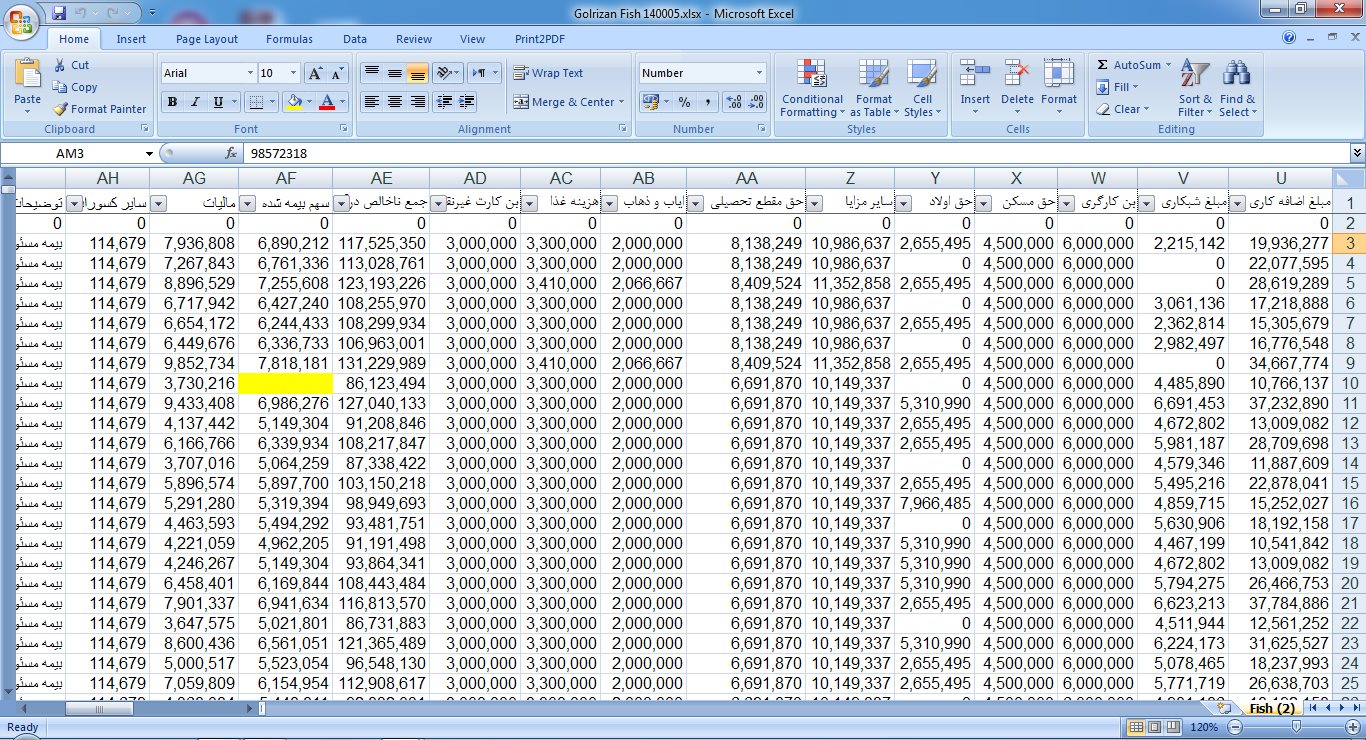Open the font name dropdown showing Arial

point(250,73)
